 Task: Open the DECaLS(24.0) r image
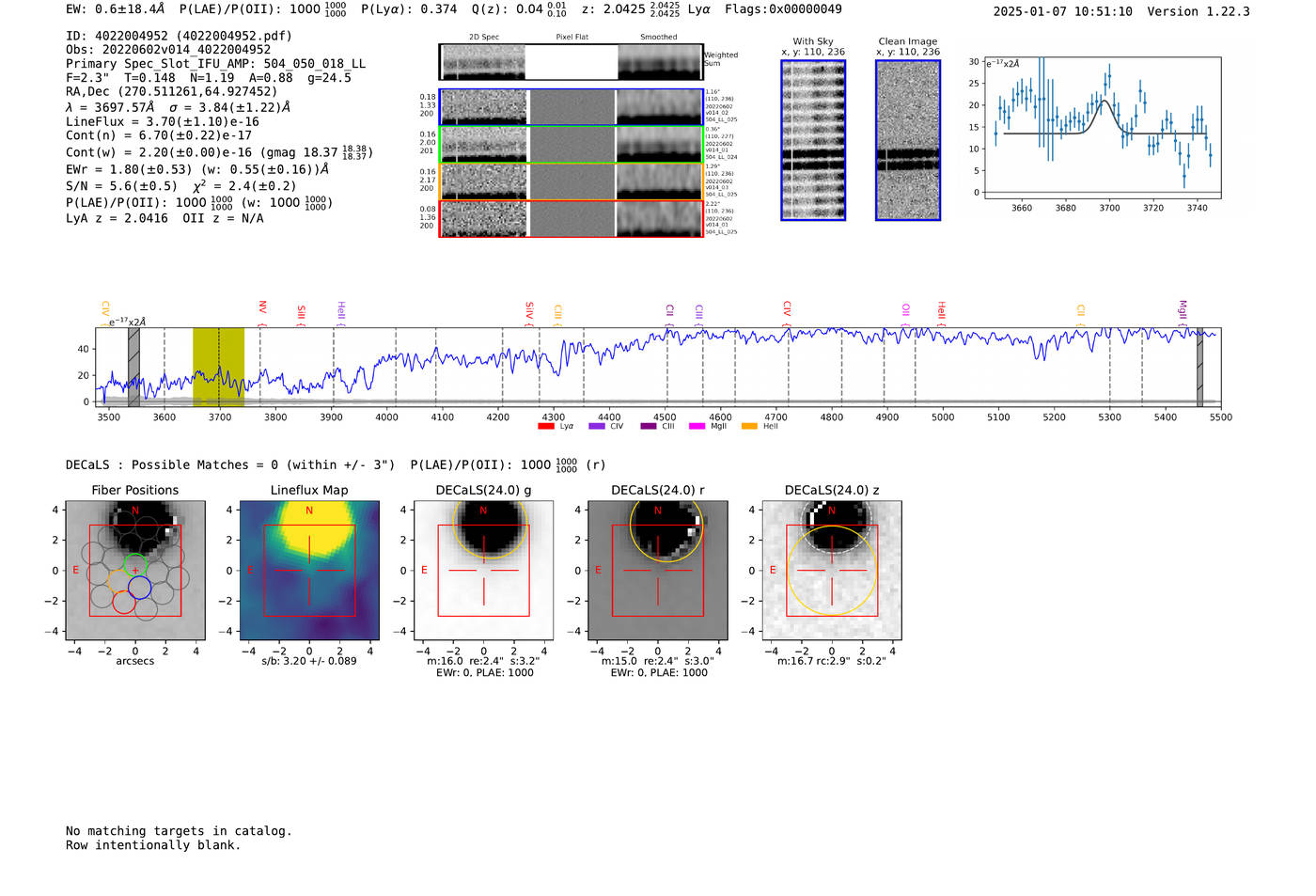(658, 571)
